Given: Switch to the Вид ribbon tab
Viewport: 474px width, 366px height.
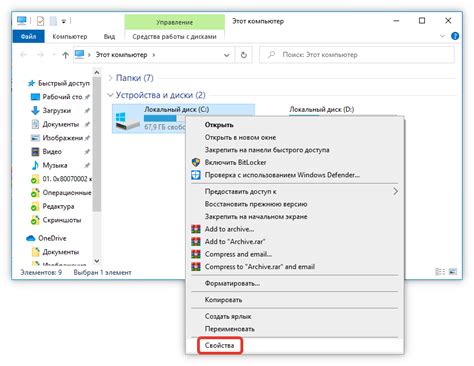Looking at the screenshot, I should coord(109,36).
